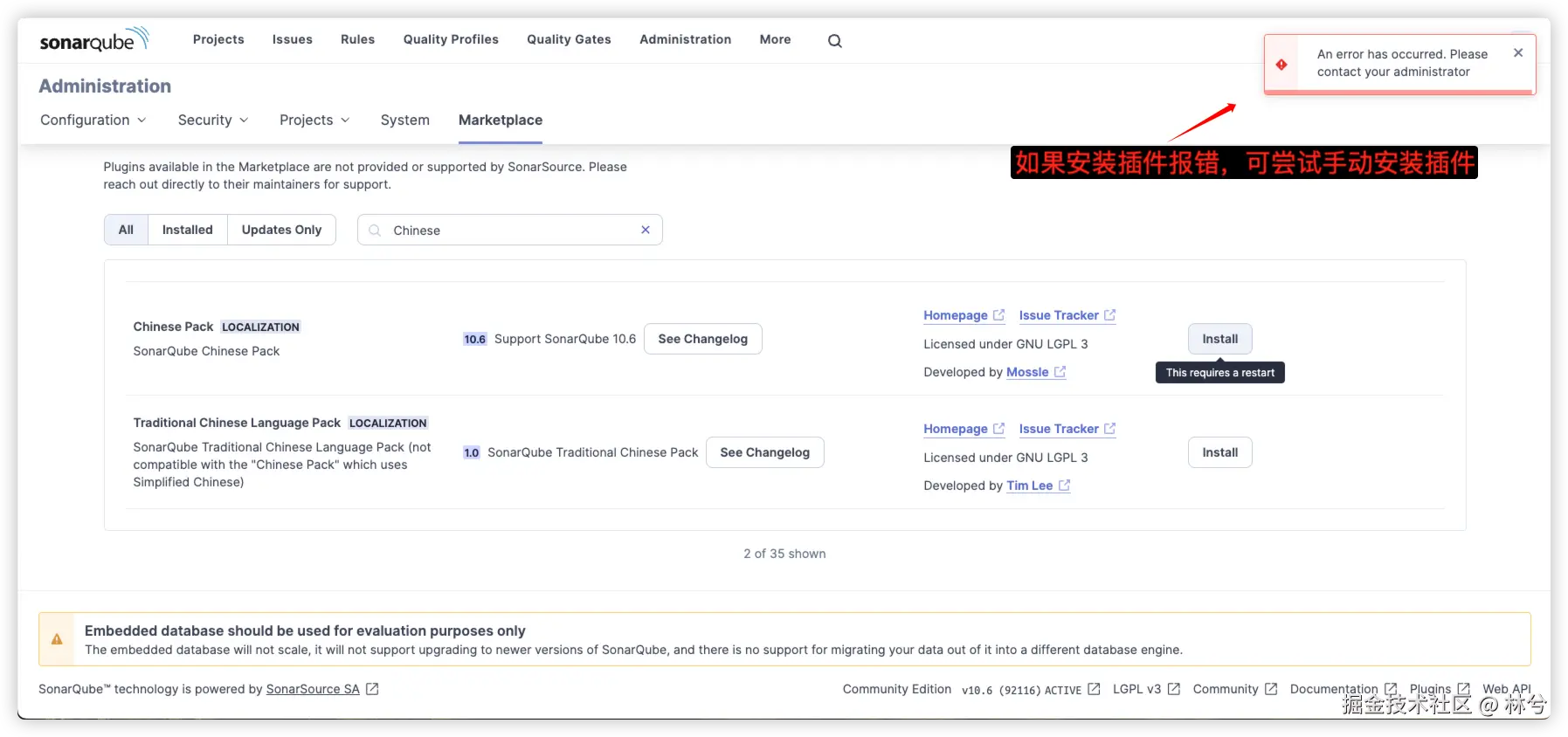
Task: Click the external icon beside Traditional Chinese Issue Tracker
Action: coord(1109,429)
